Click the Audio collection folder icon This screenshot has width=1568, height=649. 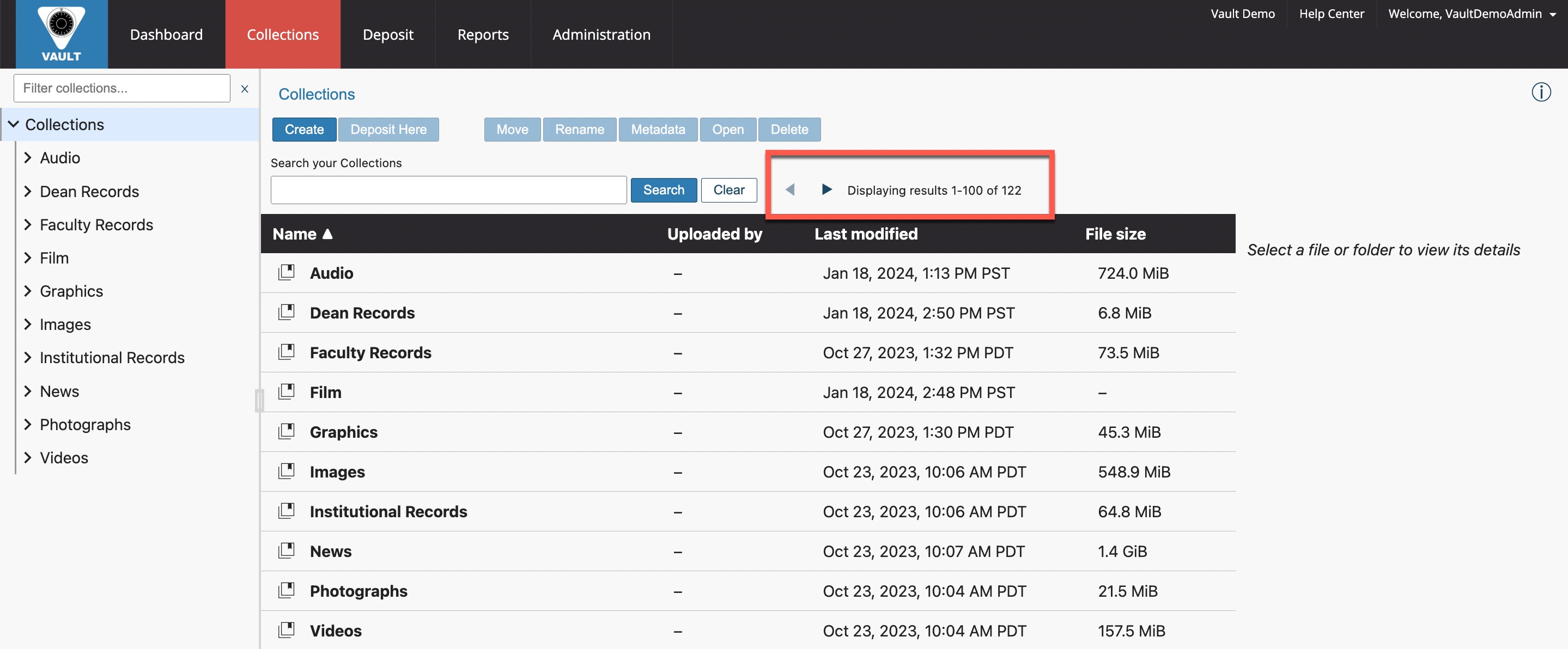click(286, 272)
